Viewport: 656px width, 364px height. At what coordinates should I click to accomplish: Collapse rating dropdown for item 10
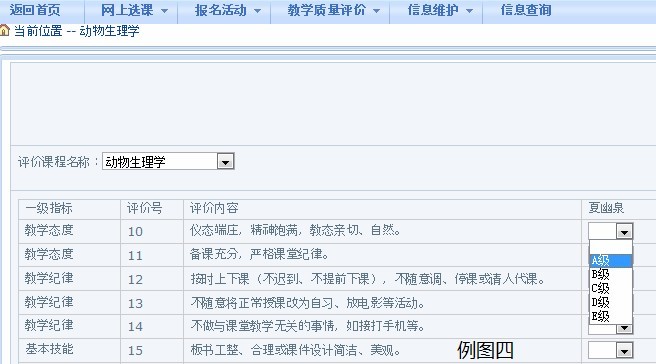click(624, 231)
